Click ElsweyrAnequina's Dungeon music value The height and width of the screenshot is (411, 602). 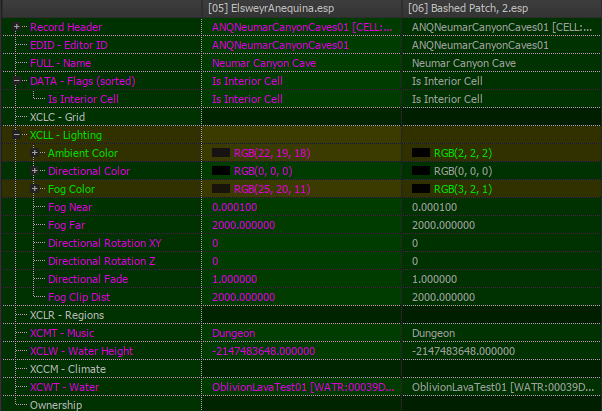point(233,333)
